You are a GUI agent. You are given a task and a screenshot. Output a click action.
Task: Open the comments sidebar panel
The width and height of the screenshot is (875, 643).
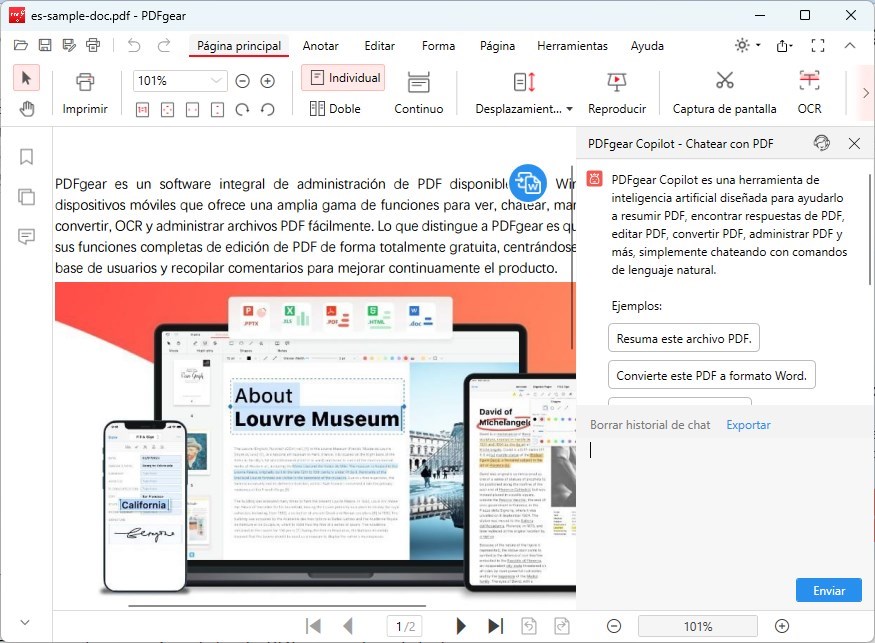pyautogui.click(x=27, y=236)
